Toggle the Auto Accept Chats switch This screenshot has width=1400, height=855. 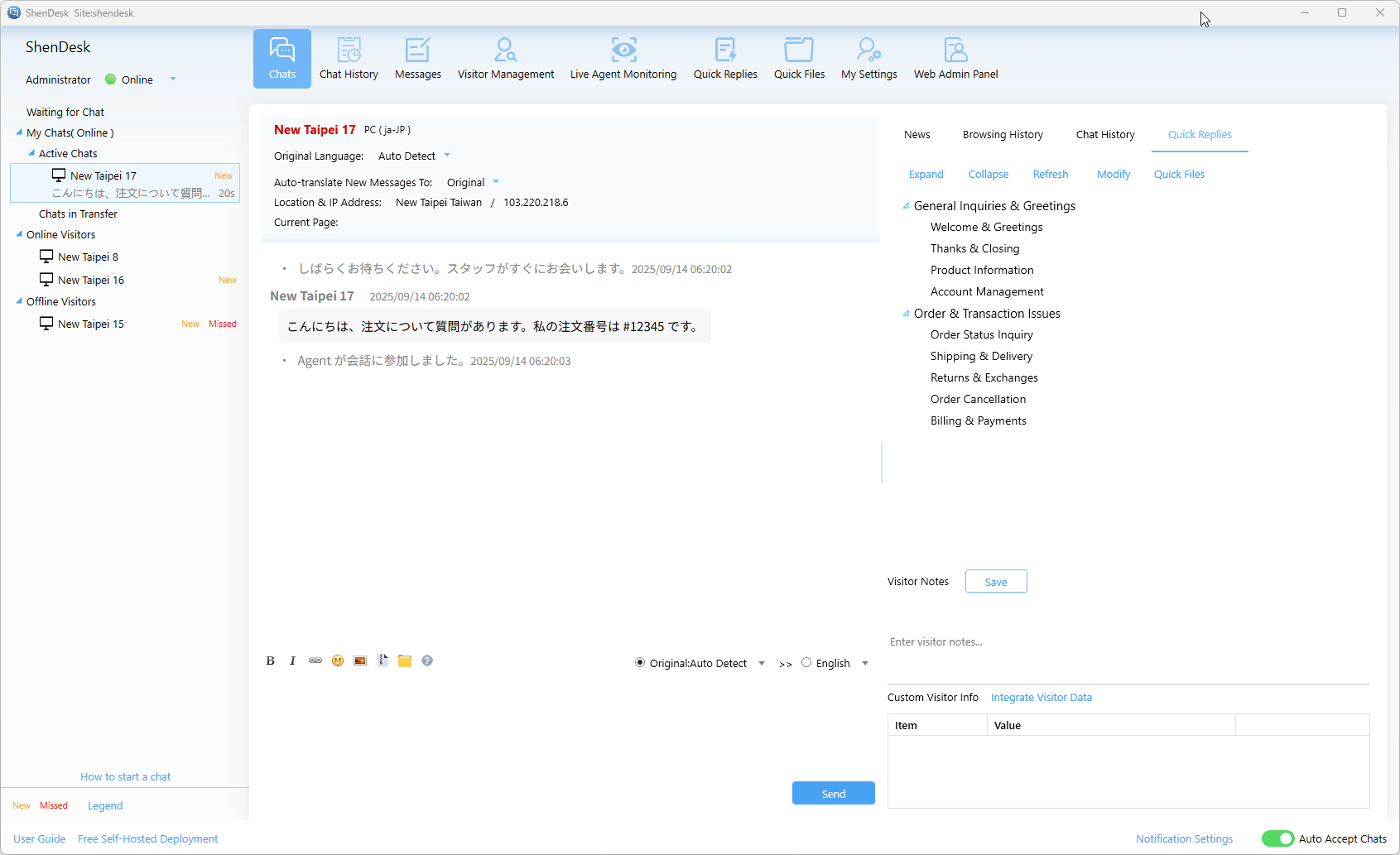pyautogui.click(x=1277, y=838)
